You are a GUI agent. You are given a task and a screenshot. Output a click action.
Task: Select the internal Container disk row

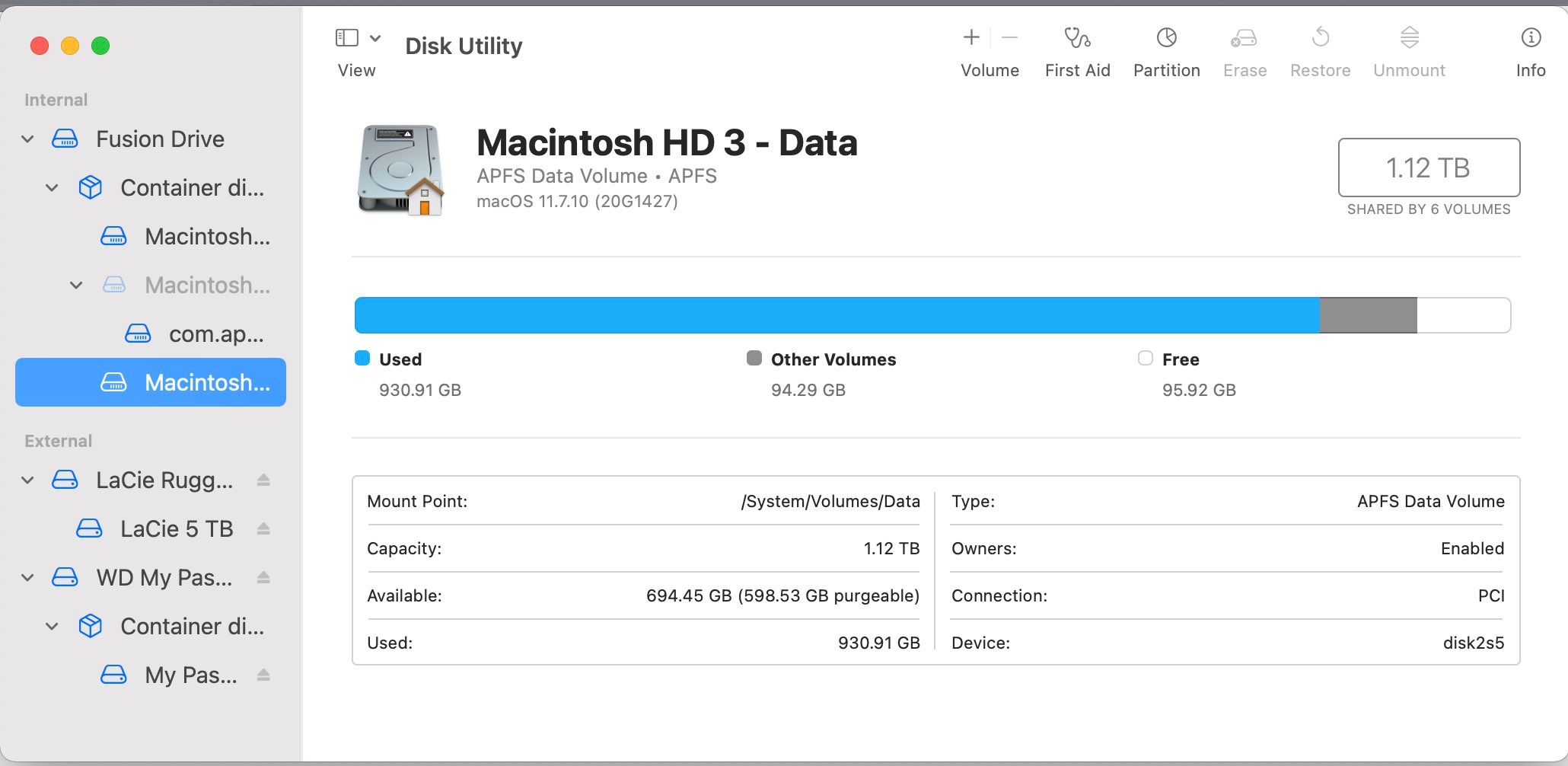click(151, 187)
